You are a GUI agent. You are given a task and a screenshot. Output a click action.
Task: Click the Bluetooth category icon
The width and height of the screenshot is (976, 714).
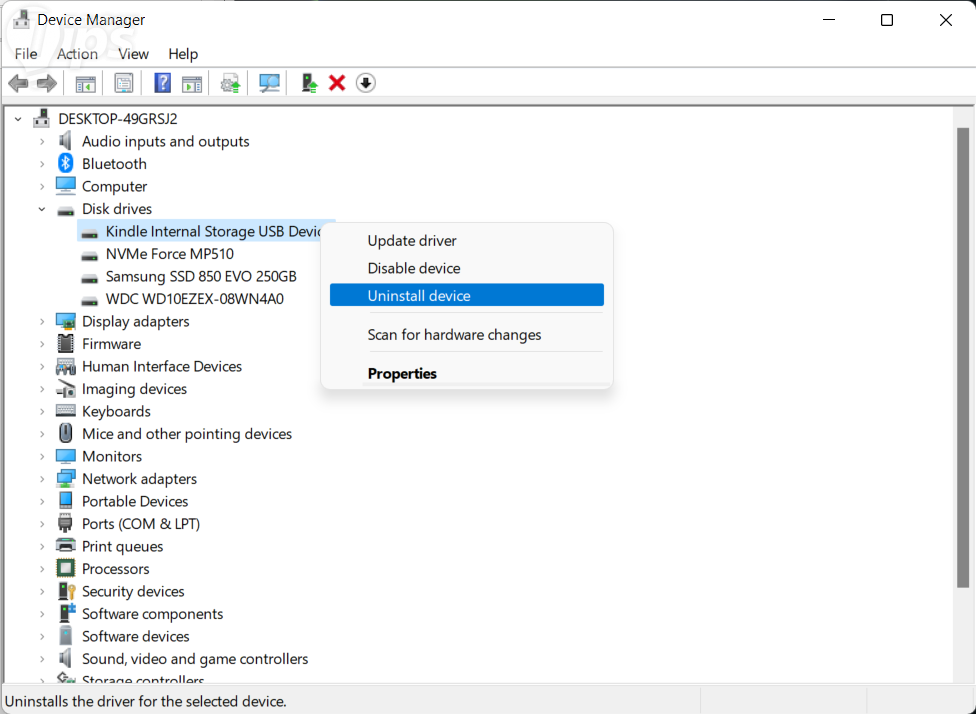66,164
